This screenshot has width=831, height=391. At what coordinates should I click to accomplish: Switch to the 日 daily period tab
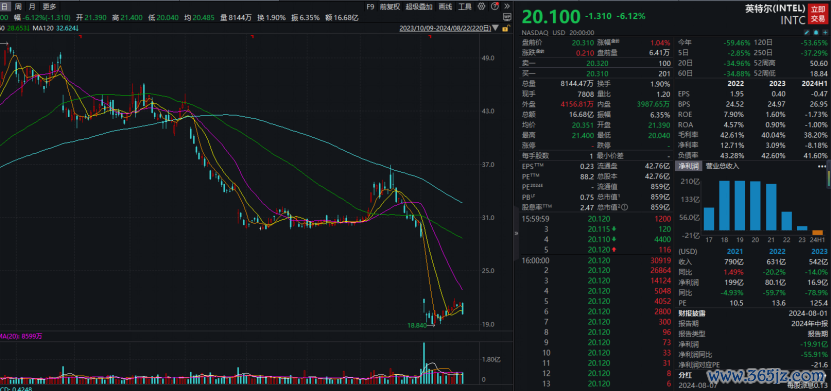(x=5, y=7)
